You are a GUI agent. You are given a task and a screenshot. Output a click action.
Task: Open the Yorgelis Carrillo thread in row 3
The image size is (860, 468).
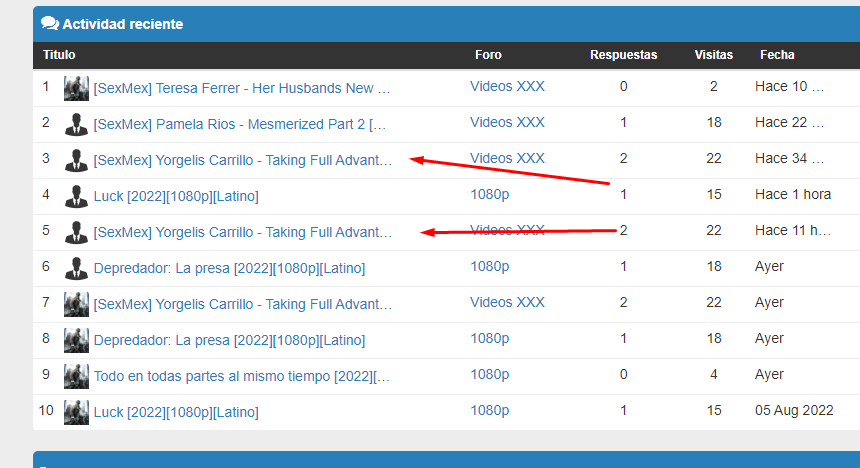(243, 160)
